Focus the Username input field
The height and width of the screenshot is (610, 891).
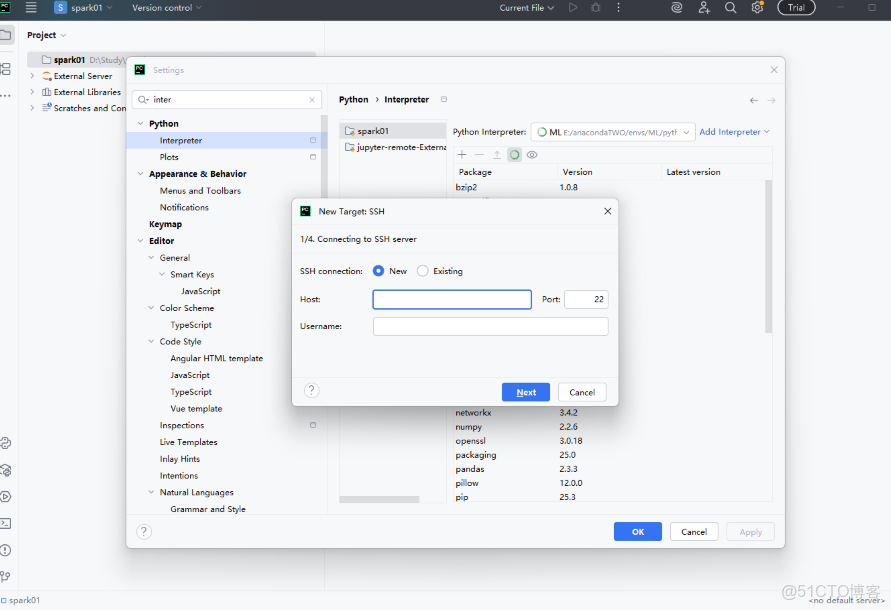click(x=490, y=326)
